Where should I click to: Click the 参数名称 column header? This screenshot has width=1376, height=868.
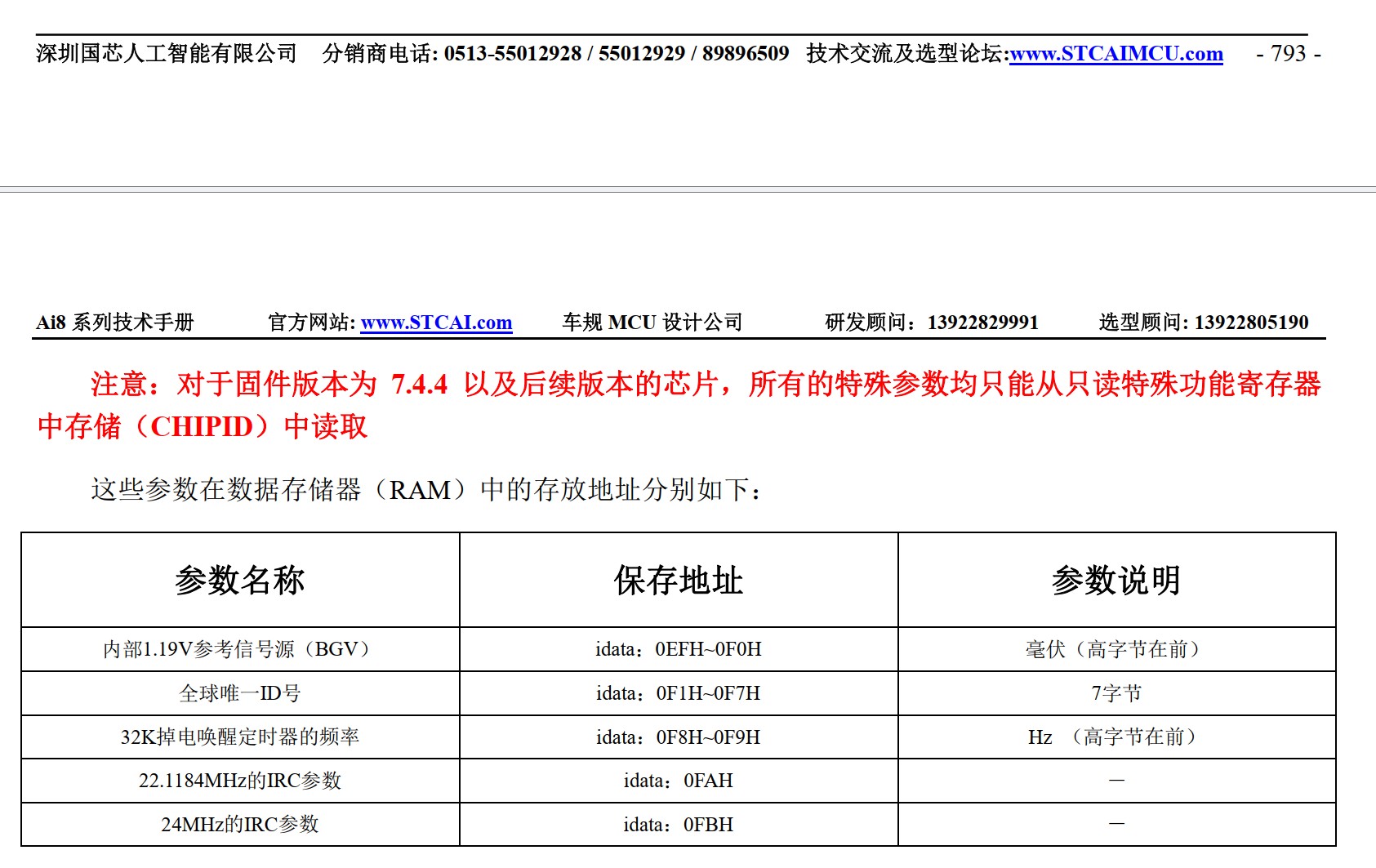[x=240, y=581]
